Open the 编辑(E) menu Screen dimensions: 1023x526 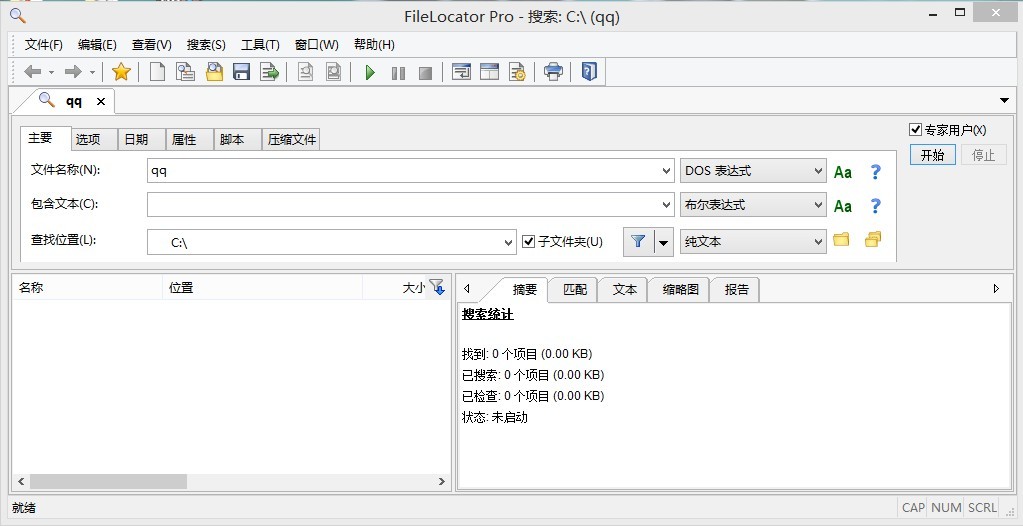pos(97,45)
